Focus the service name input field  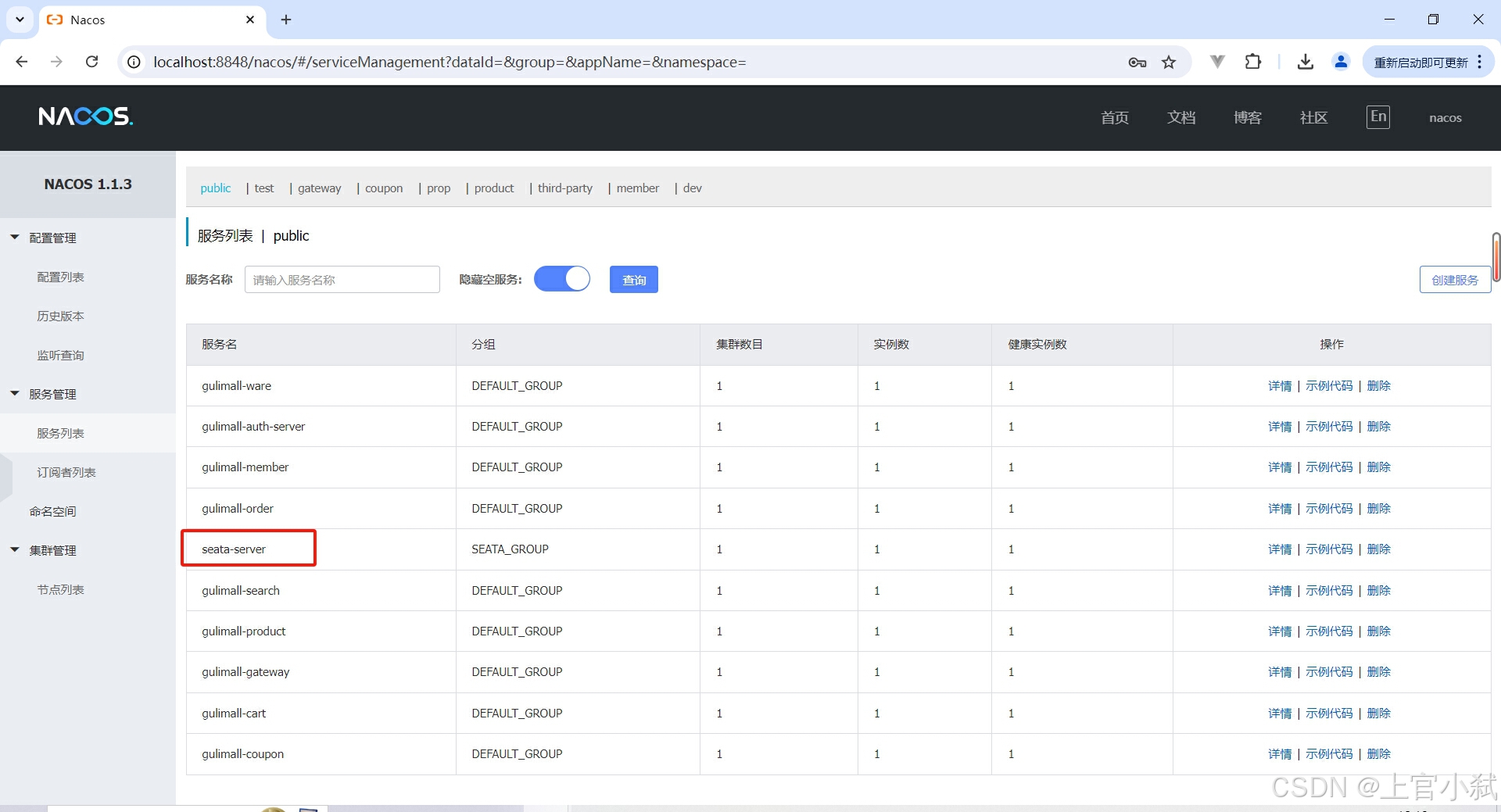tap(342, 280)
